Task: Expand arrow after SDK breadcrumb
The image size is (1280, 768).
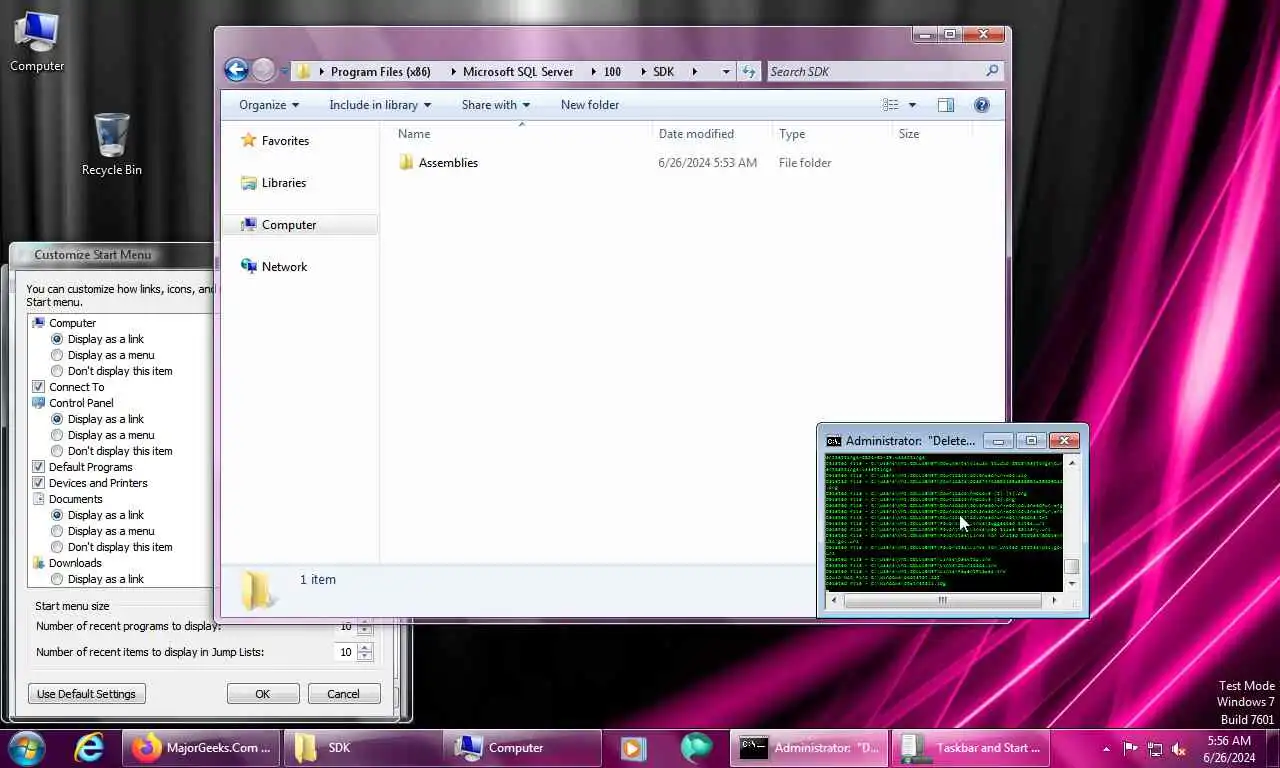Action: coord(694,72)
